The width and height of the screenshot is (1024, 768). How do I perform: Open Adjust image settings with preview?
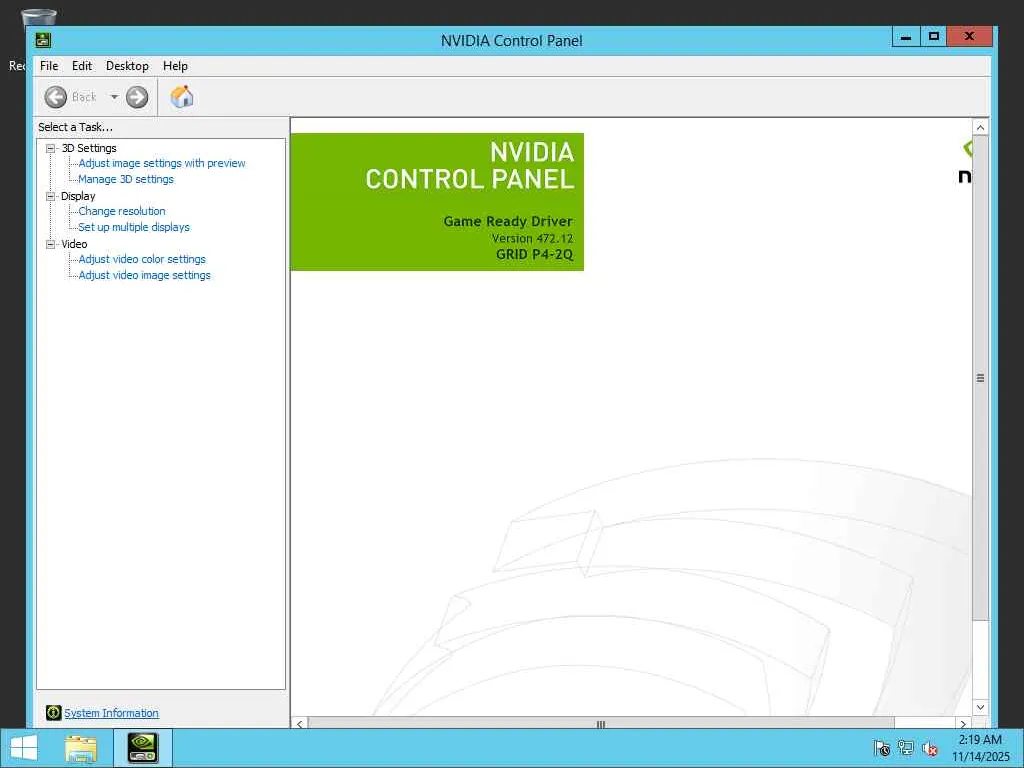coord(162,163)
